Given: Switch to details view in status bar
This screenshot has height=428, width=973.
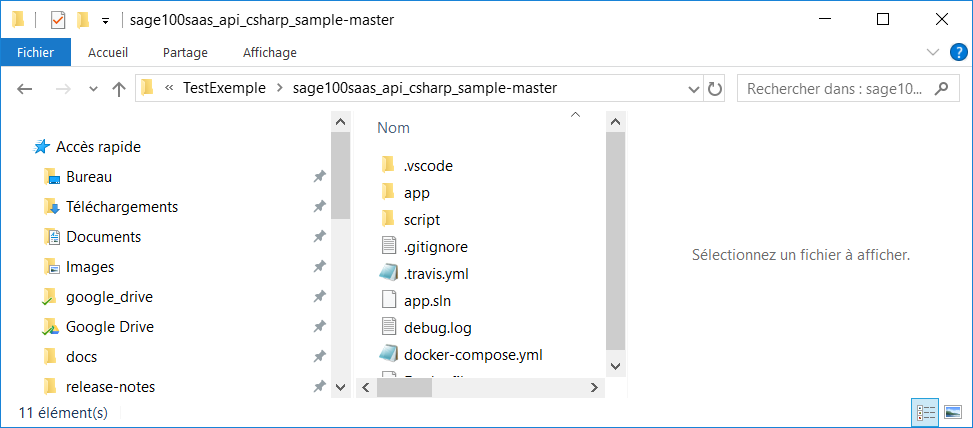Looking at the screenshot, I should click(x=925, y=412).
